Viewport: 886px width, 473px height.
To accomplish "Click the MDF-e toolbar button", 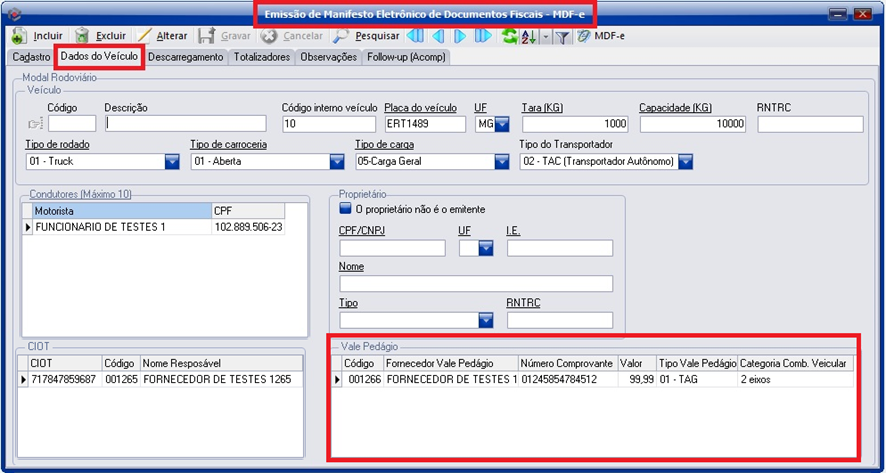I will pos(598,36).
